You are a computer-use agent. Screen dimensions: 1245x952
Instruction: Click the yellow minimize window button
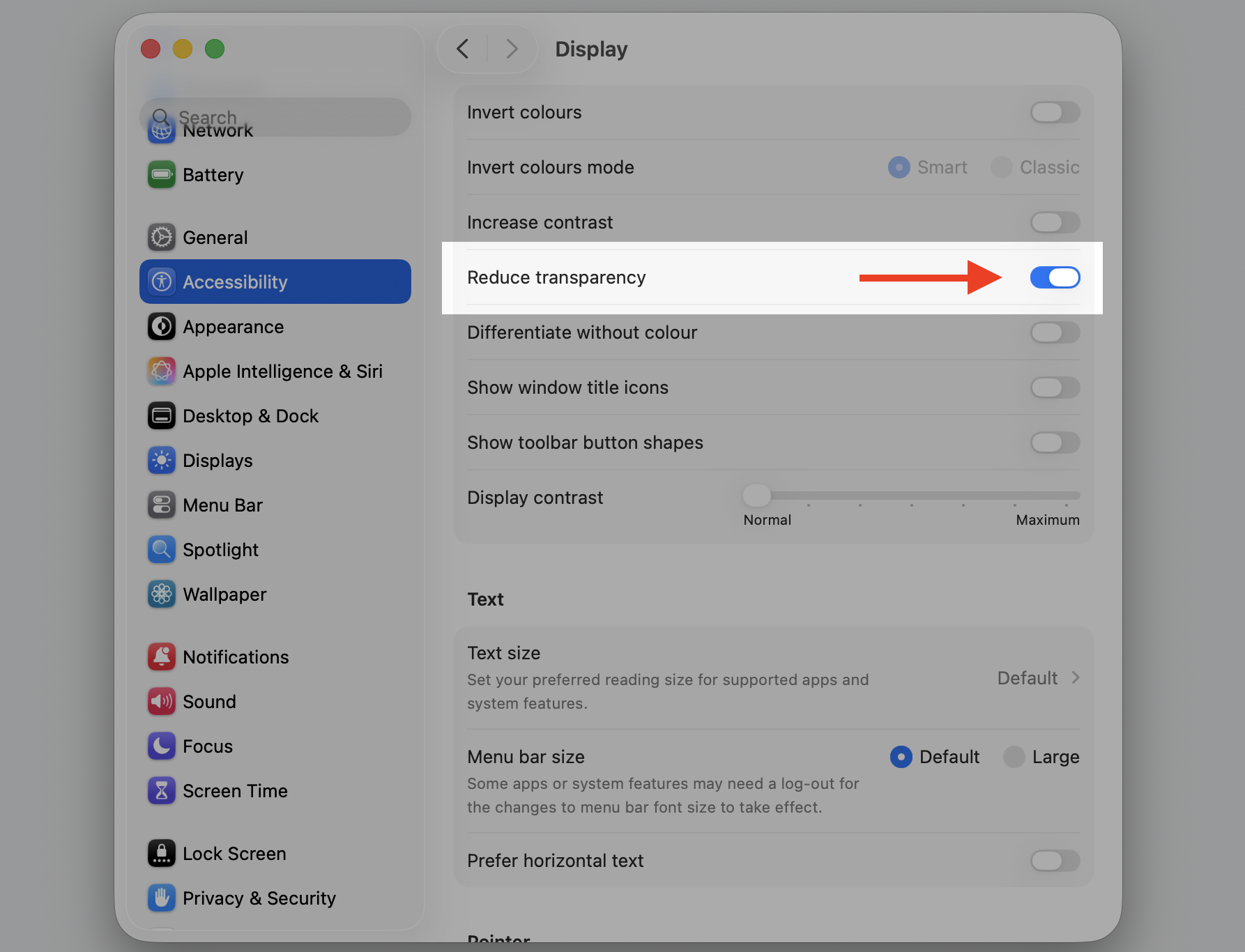click(x=183, y=49)
